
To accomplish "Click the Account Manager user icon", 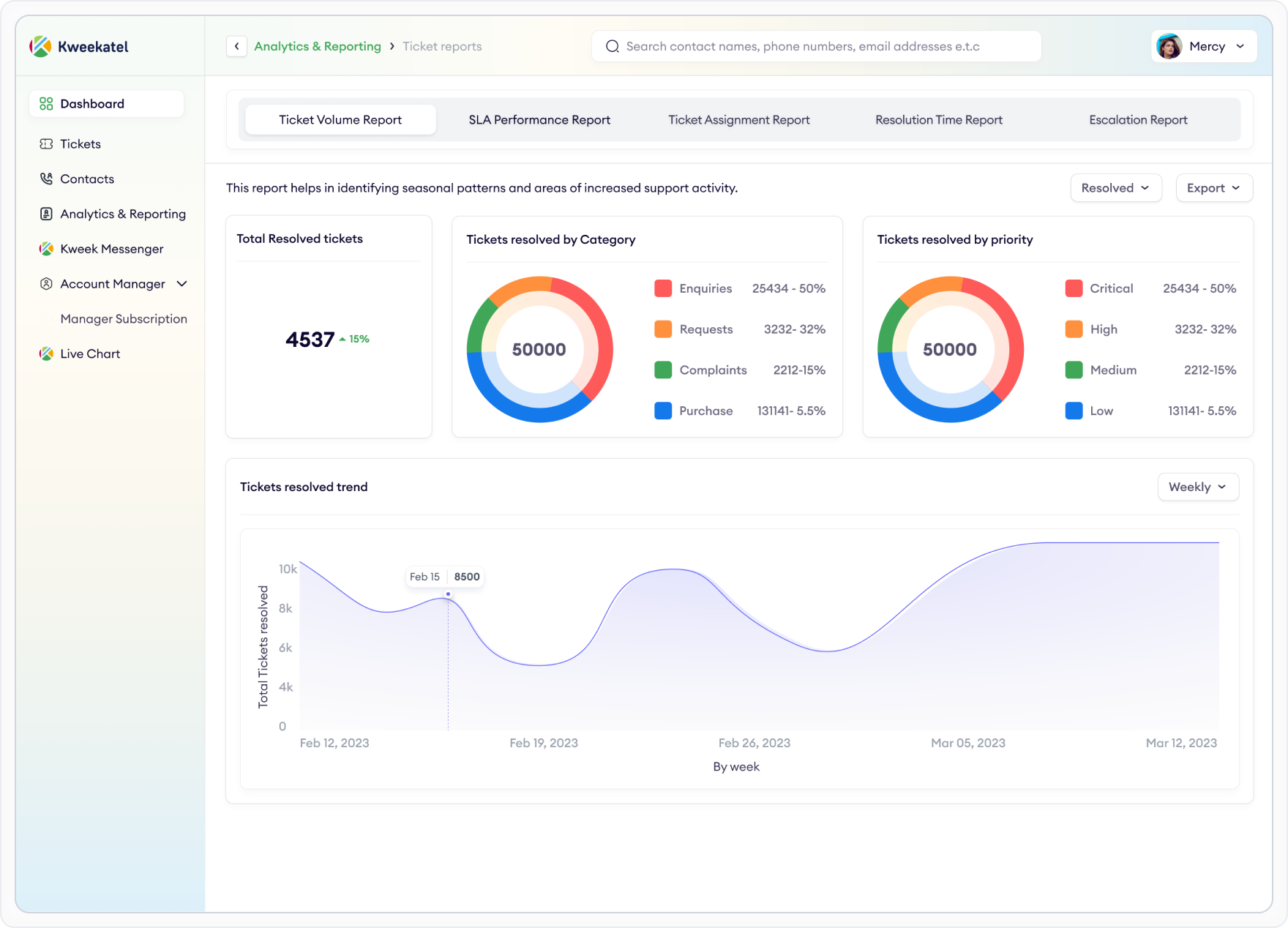I will [46, 284].
